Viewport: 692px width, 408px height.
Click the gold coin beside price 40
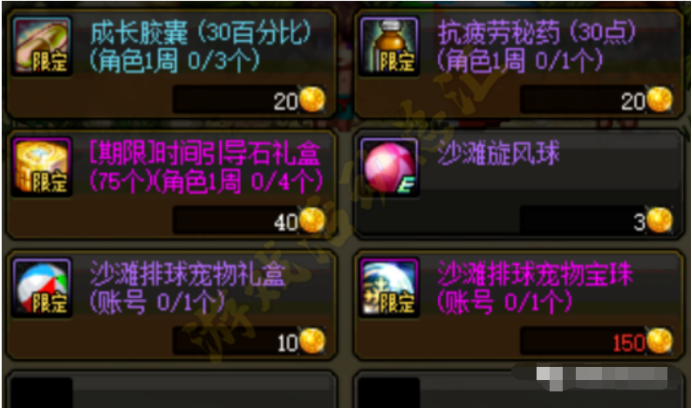point(312,220)
